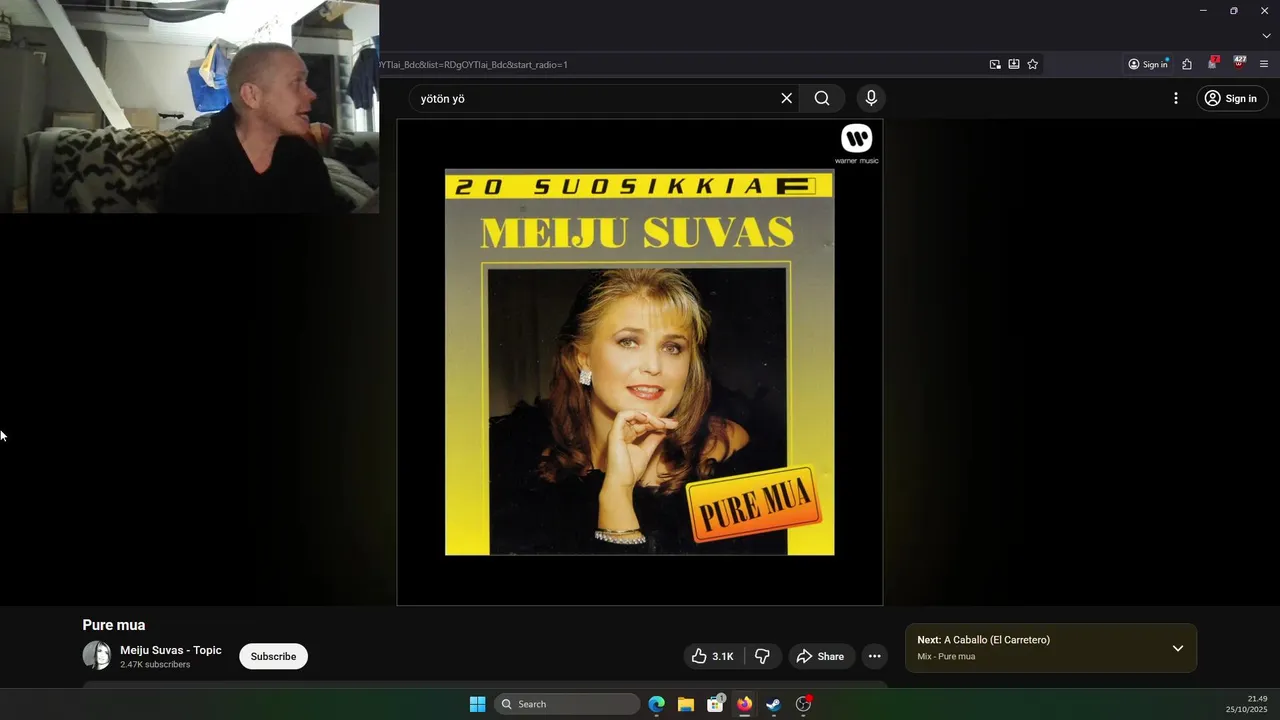Click the 'Mix - Pure mua' label
Viewport: 1280px width, 720px height.
click(x=946, y=657)
